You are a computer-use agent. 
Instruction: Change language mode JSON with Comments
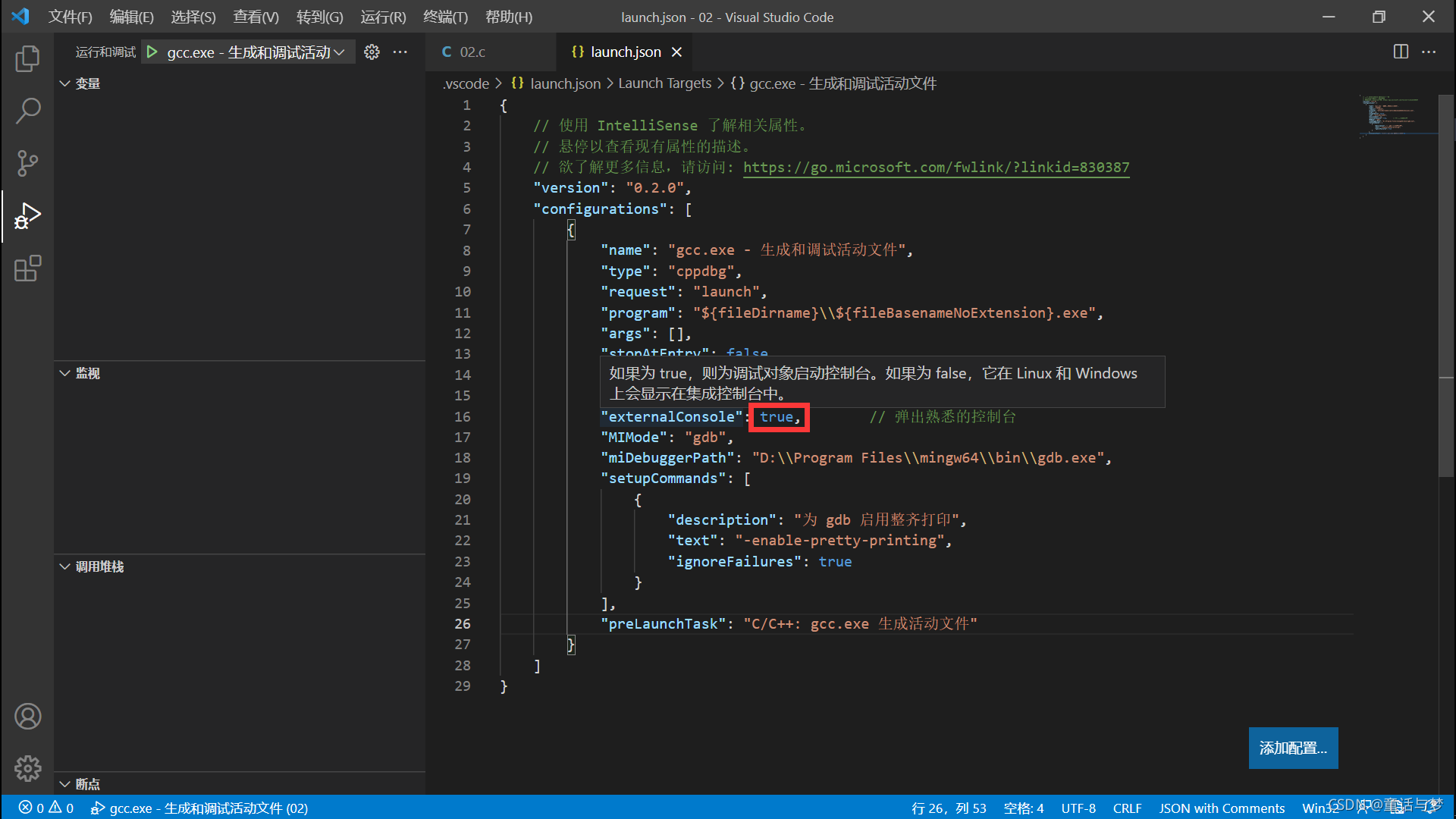(x=1222, y=808)
